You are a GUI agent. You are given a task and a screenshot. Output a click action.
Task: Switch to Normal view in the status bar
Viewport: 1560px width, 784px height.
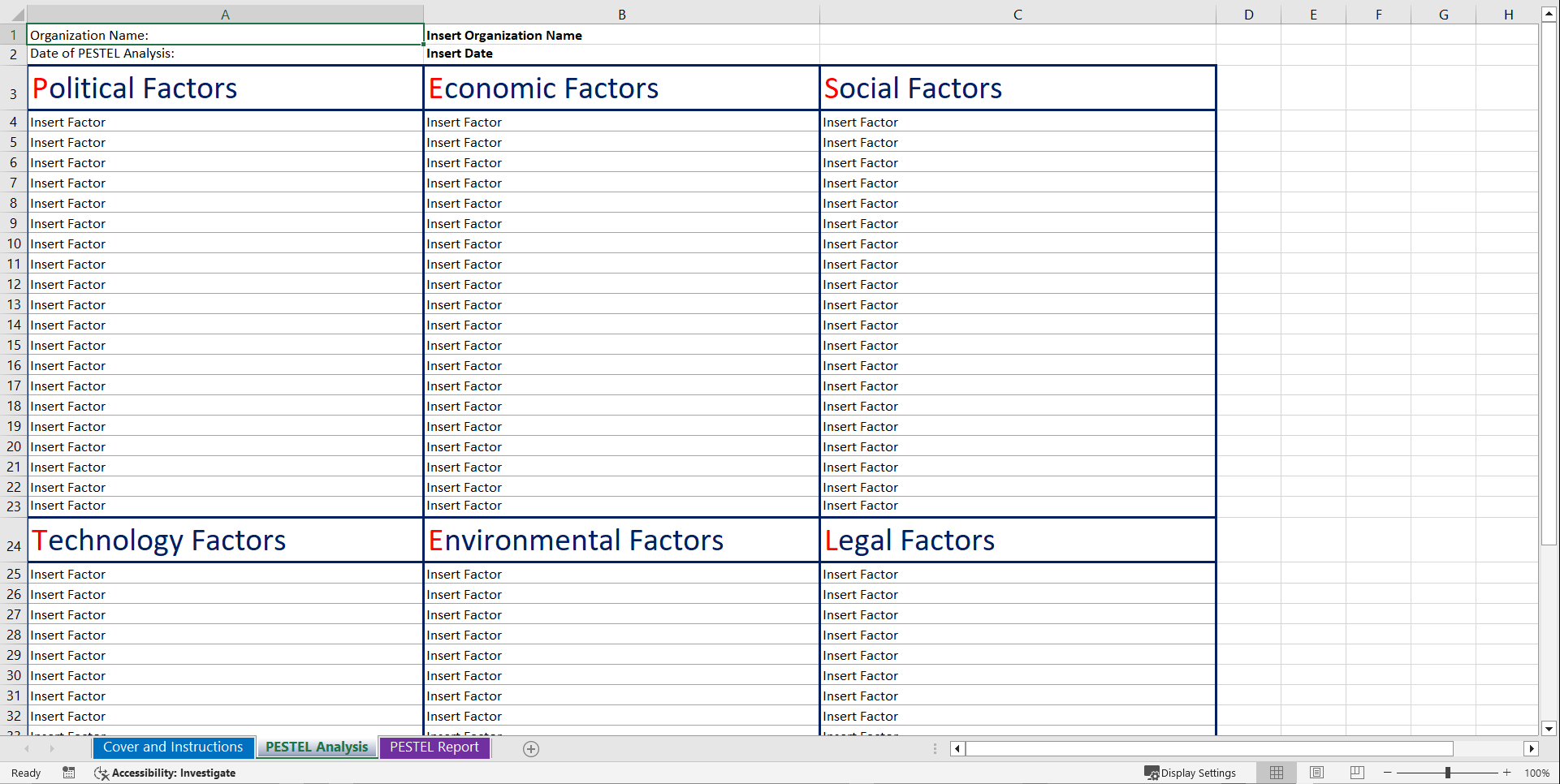1276,773
